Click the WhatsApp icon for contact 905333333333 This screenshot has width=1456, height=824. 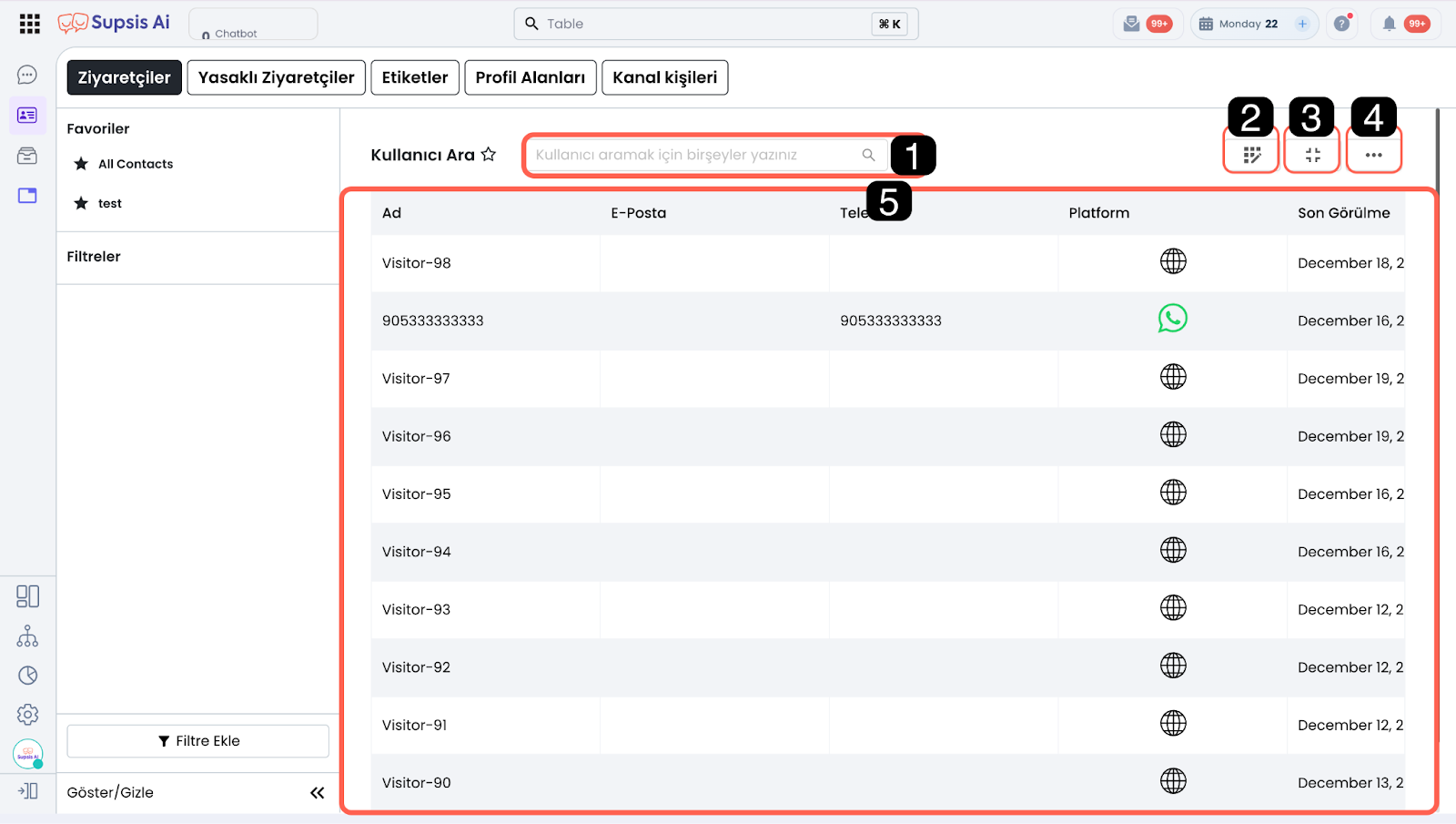pos(1172,319)
